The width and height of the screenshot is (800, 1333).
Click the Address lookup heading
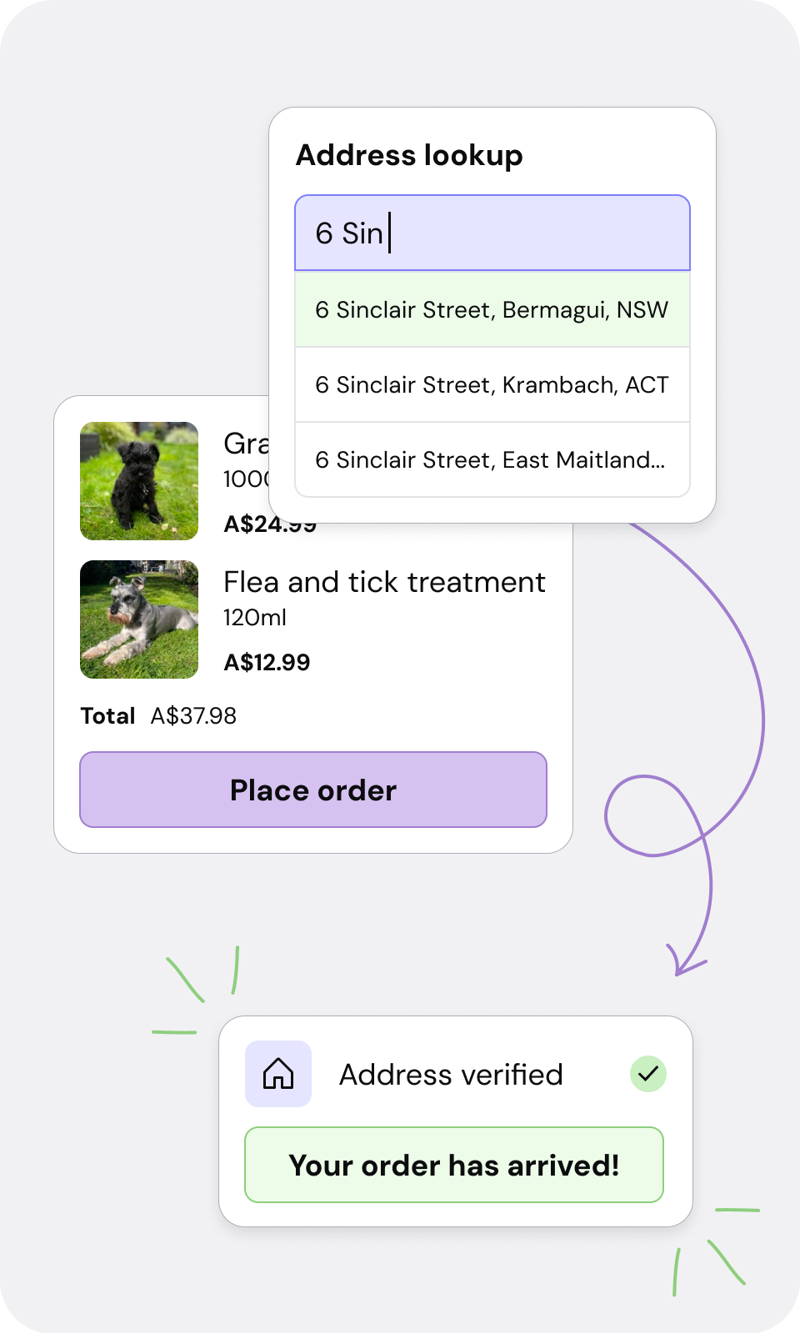[x=409, y=155]
